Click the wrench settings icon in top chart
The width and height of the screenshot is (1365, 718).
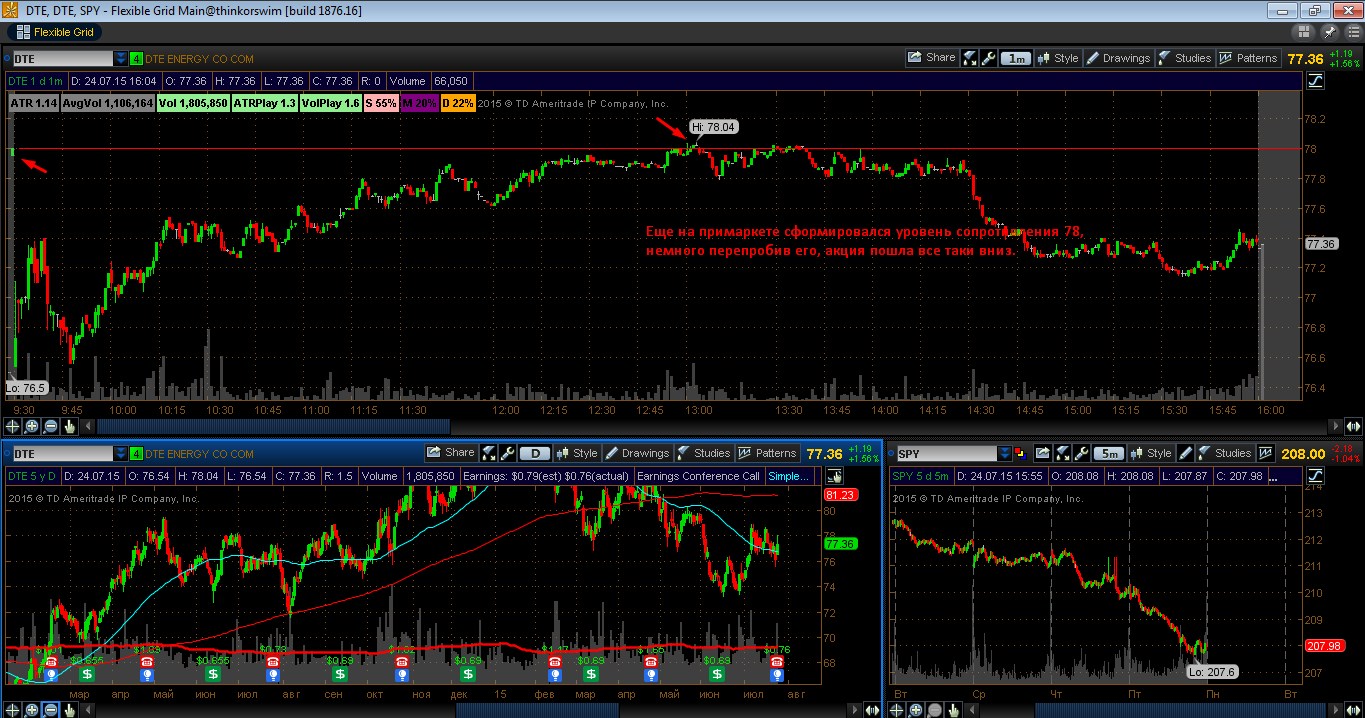[x=989, y=58]
